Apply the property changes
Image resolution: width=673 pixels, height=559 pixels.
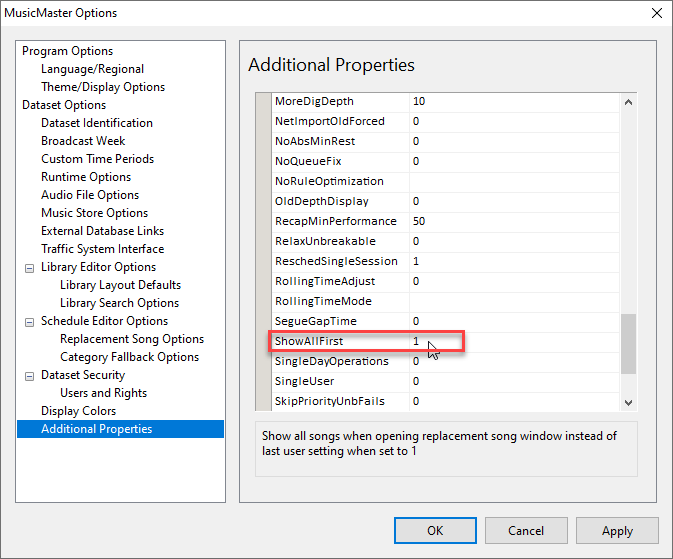[617, 531]
